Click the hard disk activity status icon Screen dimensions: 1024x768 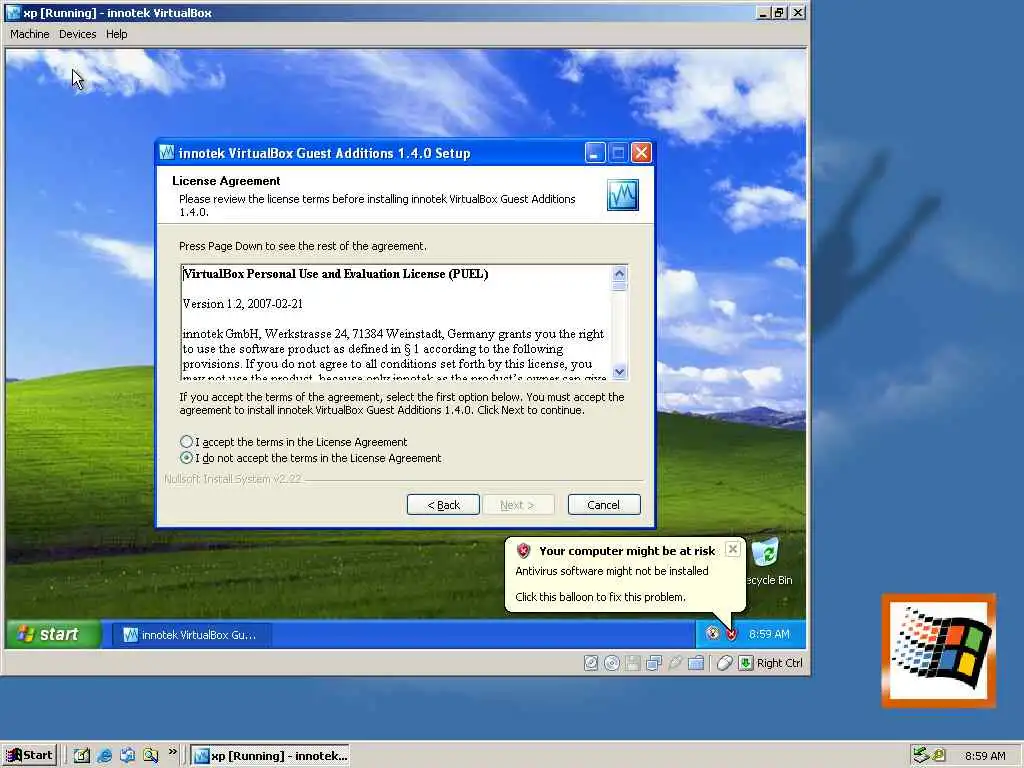pyautogui.click(x=590, y=663)
